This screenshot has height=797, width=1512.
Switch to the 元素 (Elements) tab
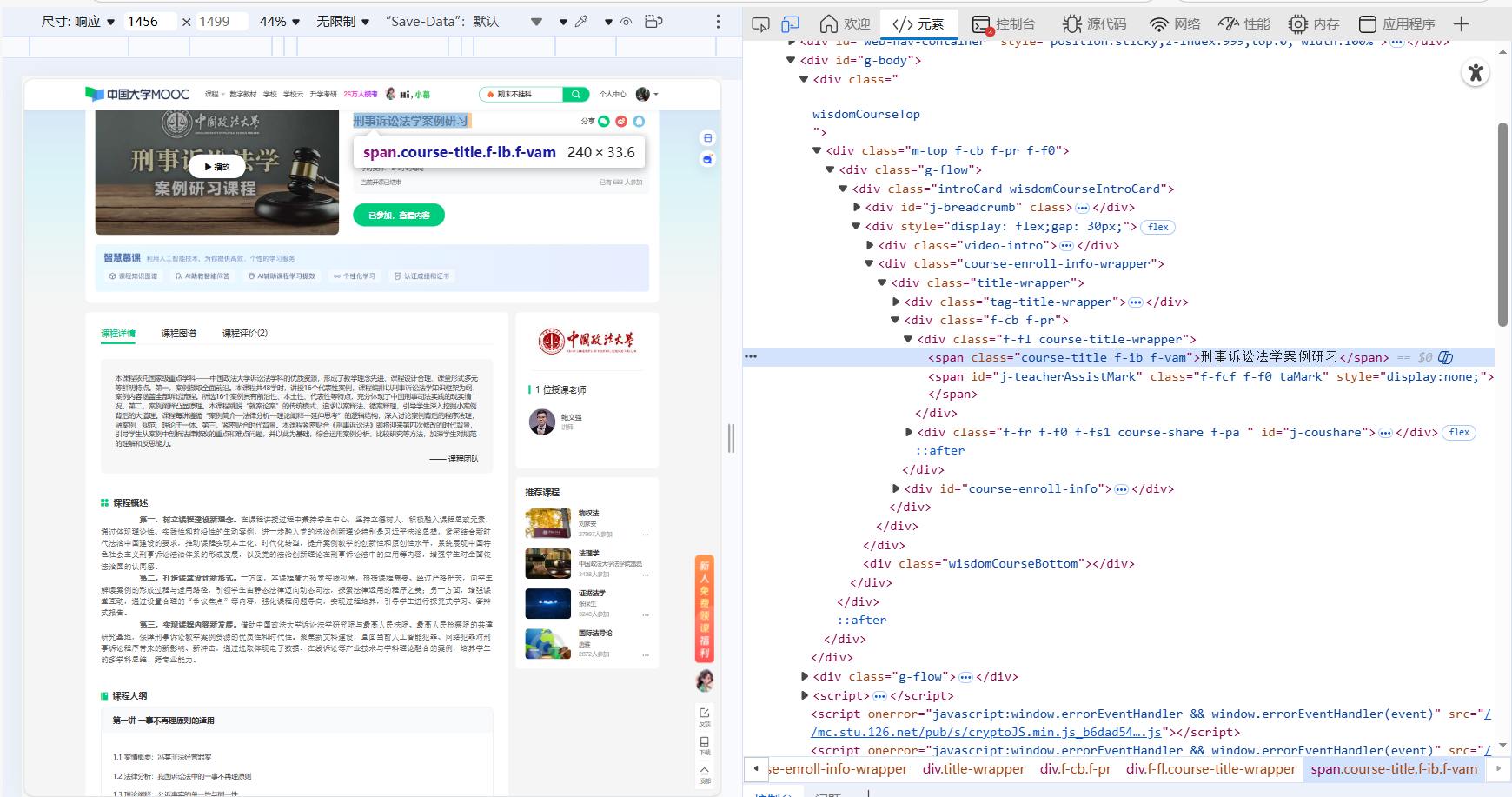click(918, 24)
